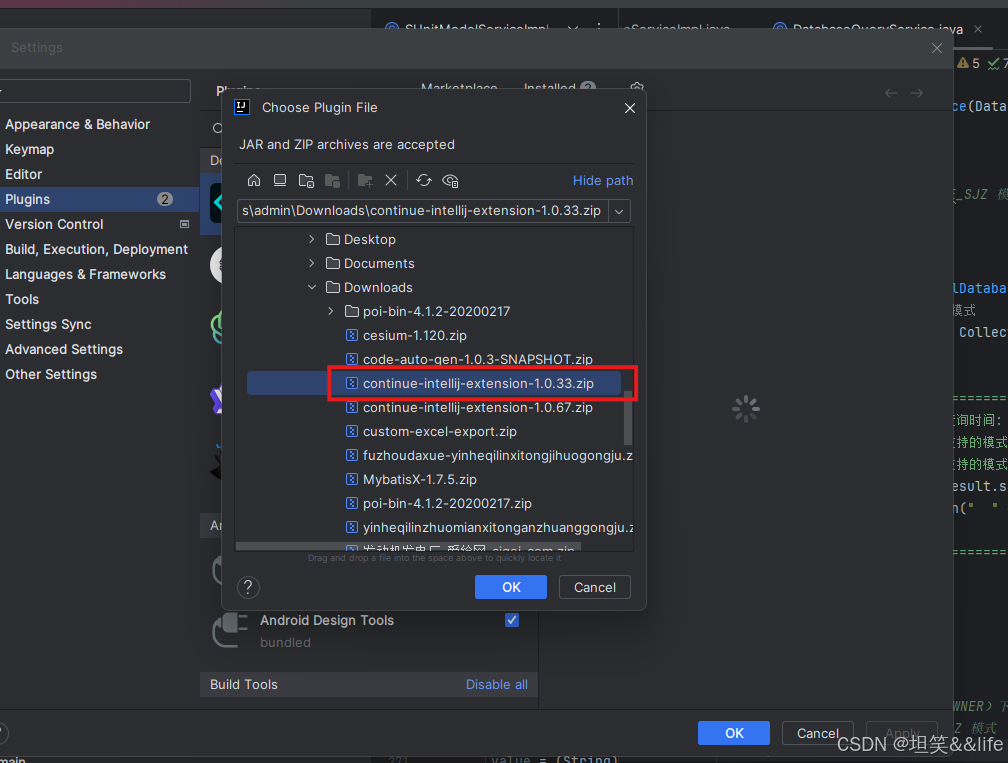This screenshot has width=1008, height=763.
Task: Jump to the Desktop directory icon
Action: pyautogui.click(x=280, y=181)
